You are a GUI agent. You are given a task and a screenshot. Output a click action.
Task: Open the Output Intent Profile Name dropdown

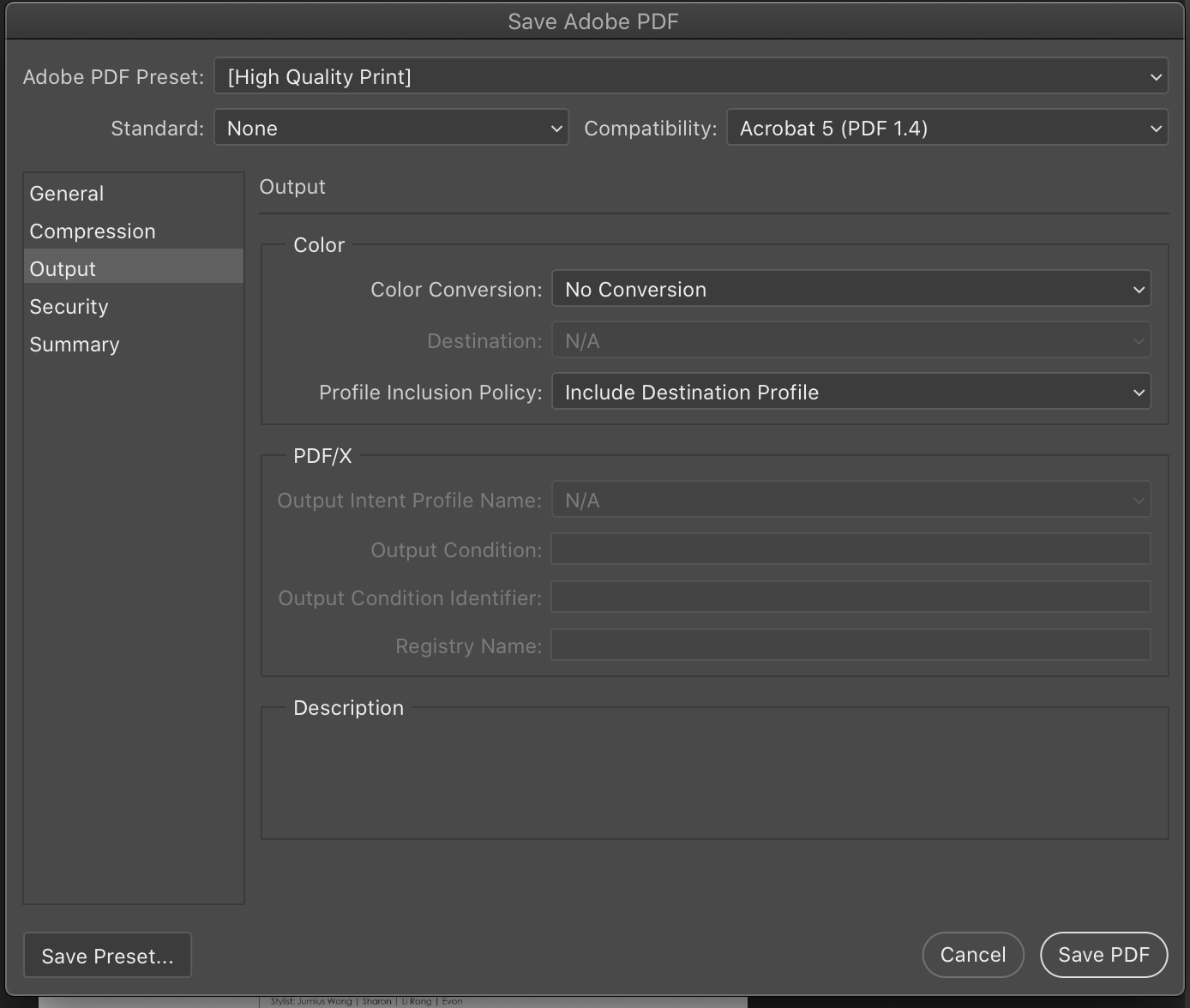[850, 500]
